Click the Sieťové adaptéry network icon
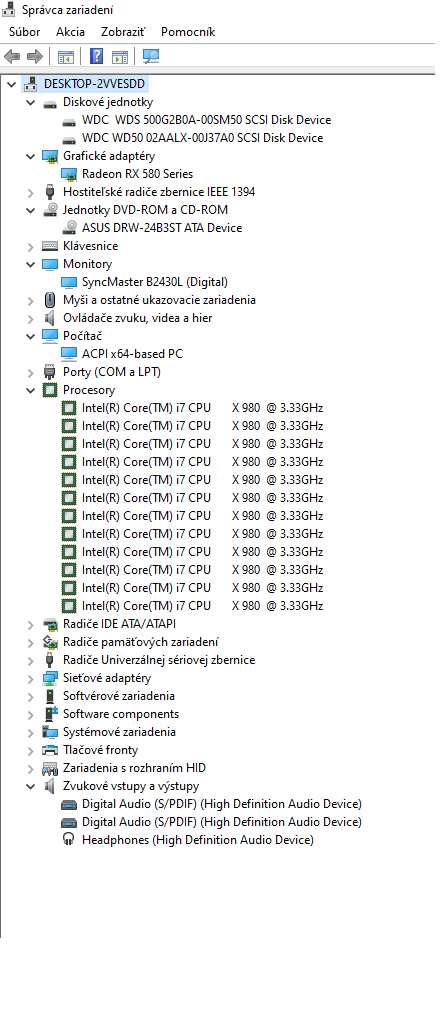Image resolution: width=444 pixels, height=1034 pixels. tap(49, 678)
